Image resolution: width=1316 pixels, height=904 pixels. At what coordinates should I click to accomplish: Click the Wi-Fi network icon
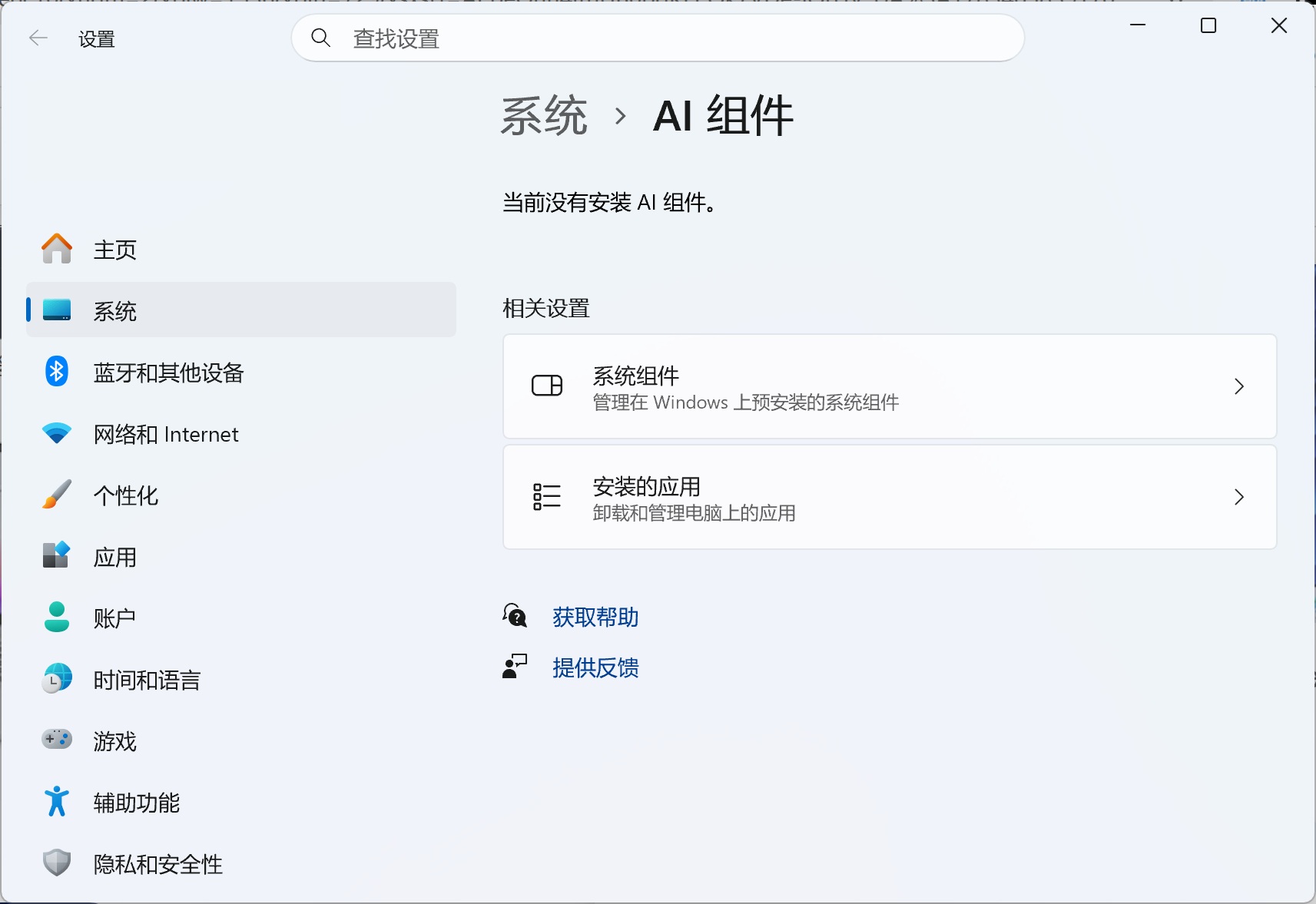pyautogui.click(x=57, y=433)
